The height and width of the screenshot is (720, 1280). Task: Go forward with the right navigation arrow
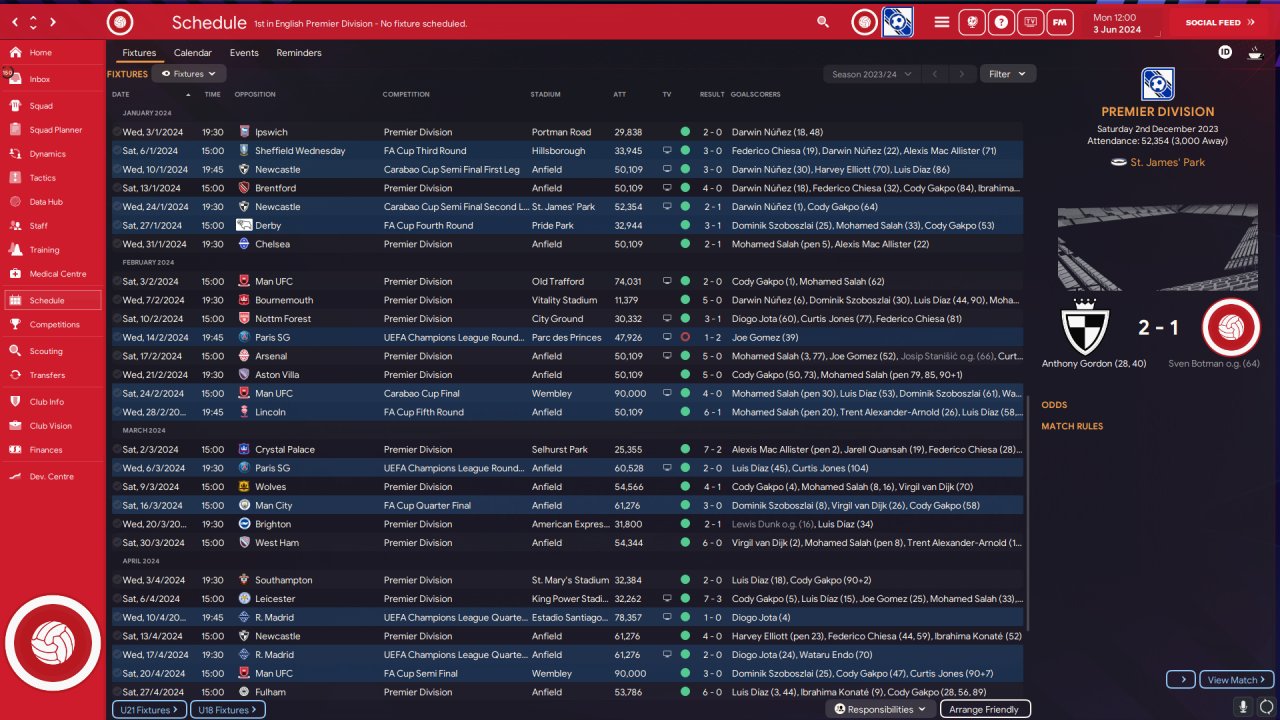[52, 22]
